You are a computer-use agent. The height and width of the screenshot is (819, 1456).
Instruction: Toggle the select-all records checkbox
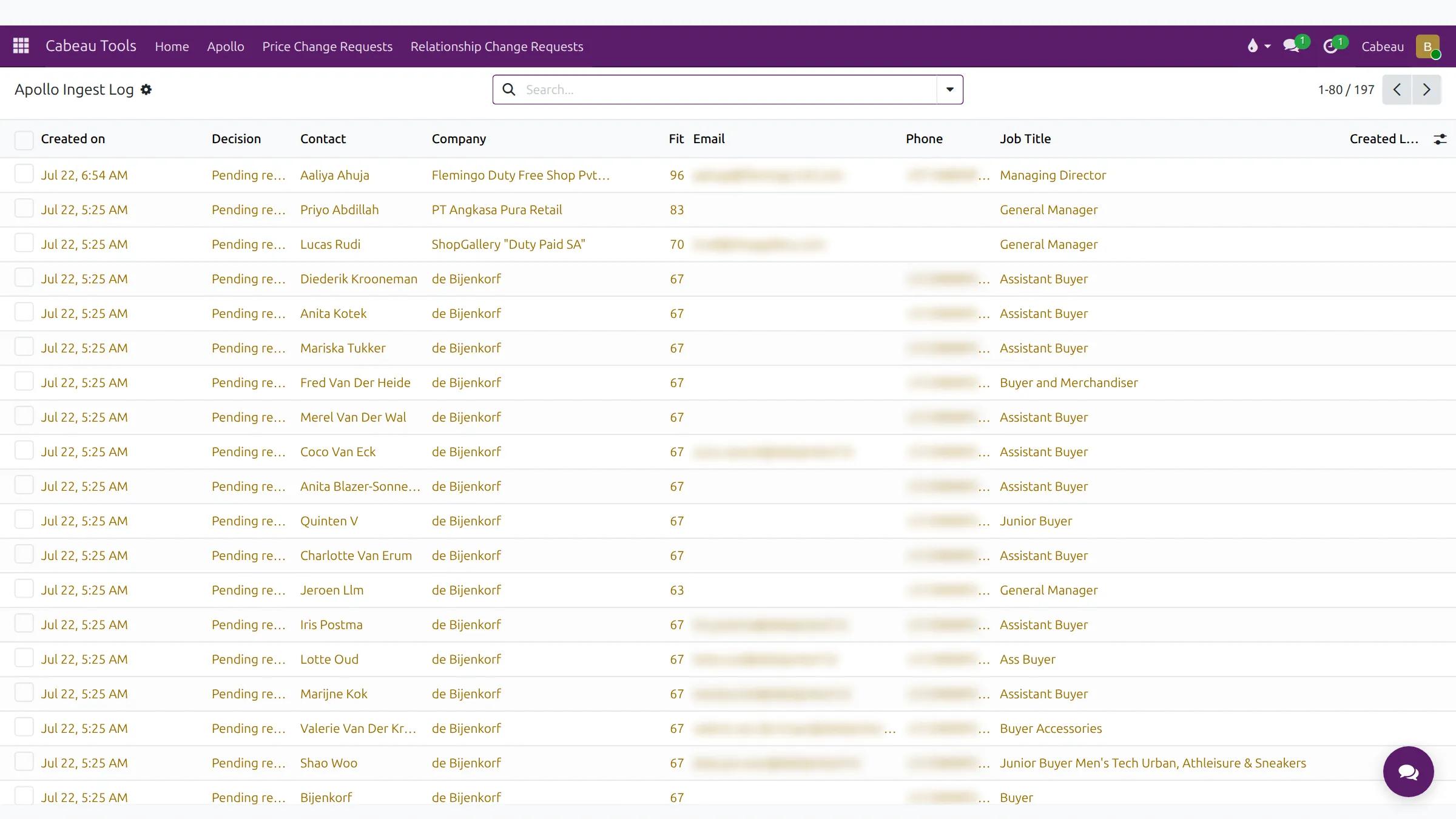[x=24, y=140]
